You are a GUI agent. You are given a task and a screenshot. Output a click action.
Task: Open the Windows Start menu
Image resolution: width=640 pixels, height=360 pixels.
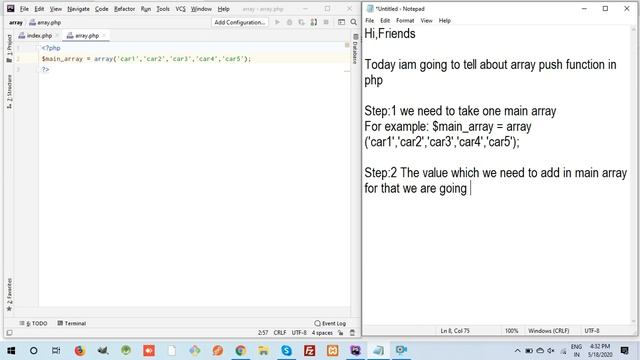(x=11, y=350)
